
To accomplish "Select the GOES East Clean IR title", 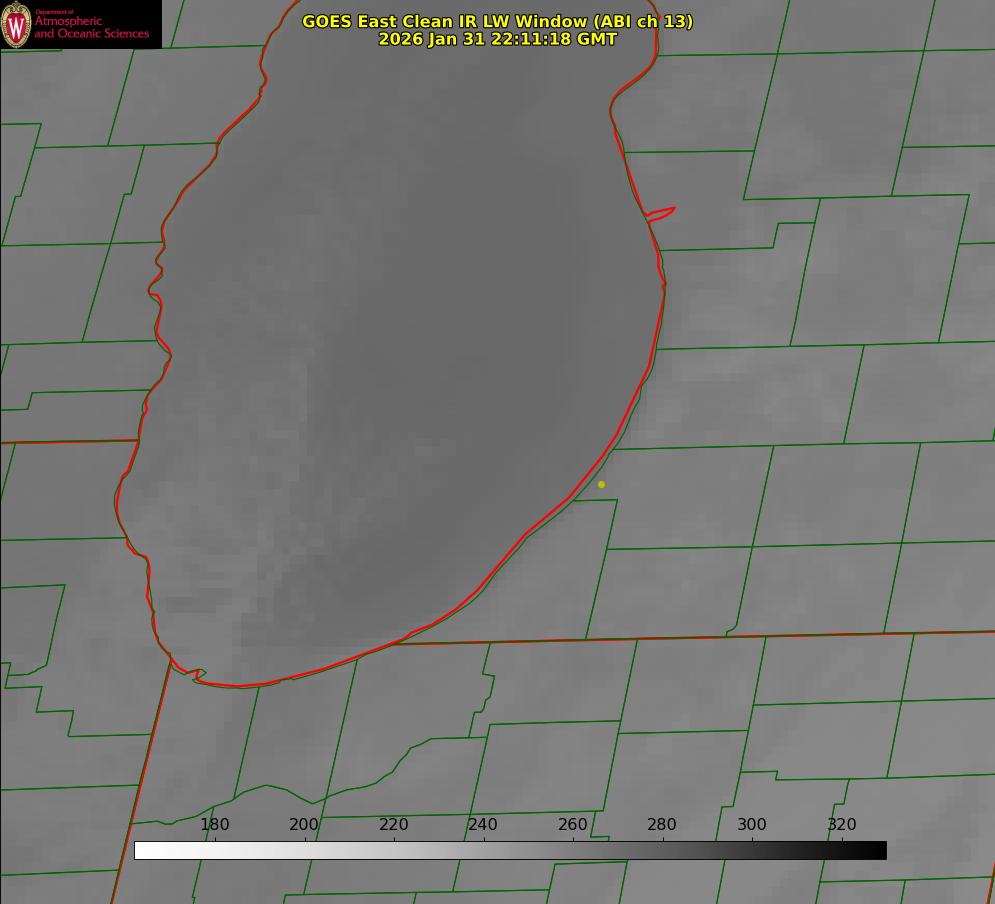I will point(498,21).
